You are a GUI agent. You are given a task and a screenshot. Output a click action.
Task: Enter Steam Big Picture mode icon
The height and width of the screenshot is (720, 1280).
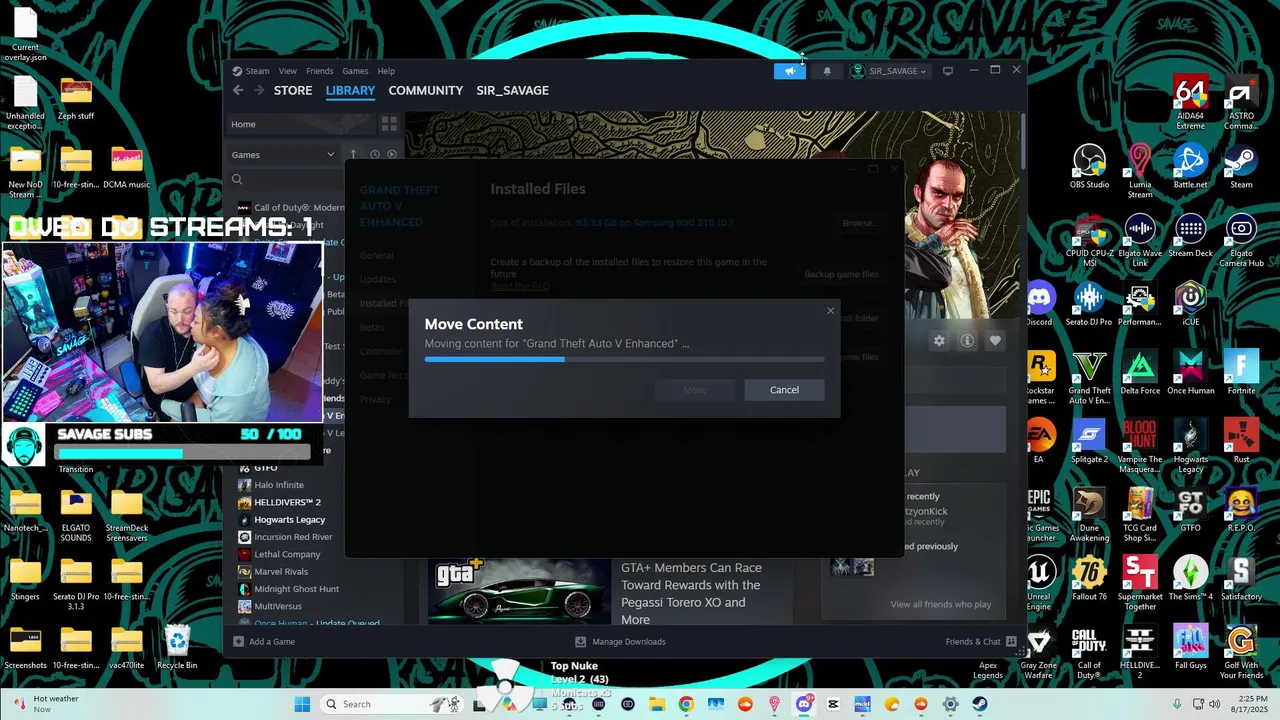click(x=948, y=71)
